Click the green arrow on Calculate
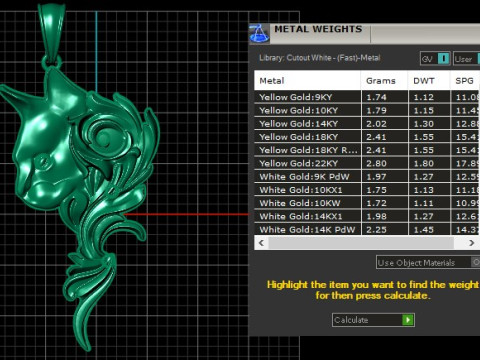Image resolution: width=480 pixels, height=360 pixels. tap(408, 320)
